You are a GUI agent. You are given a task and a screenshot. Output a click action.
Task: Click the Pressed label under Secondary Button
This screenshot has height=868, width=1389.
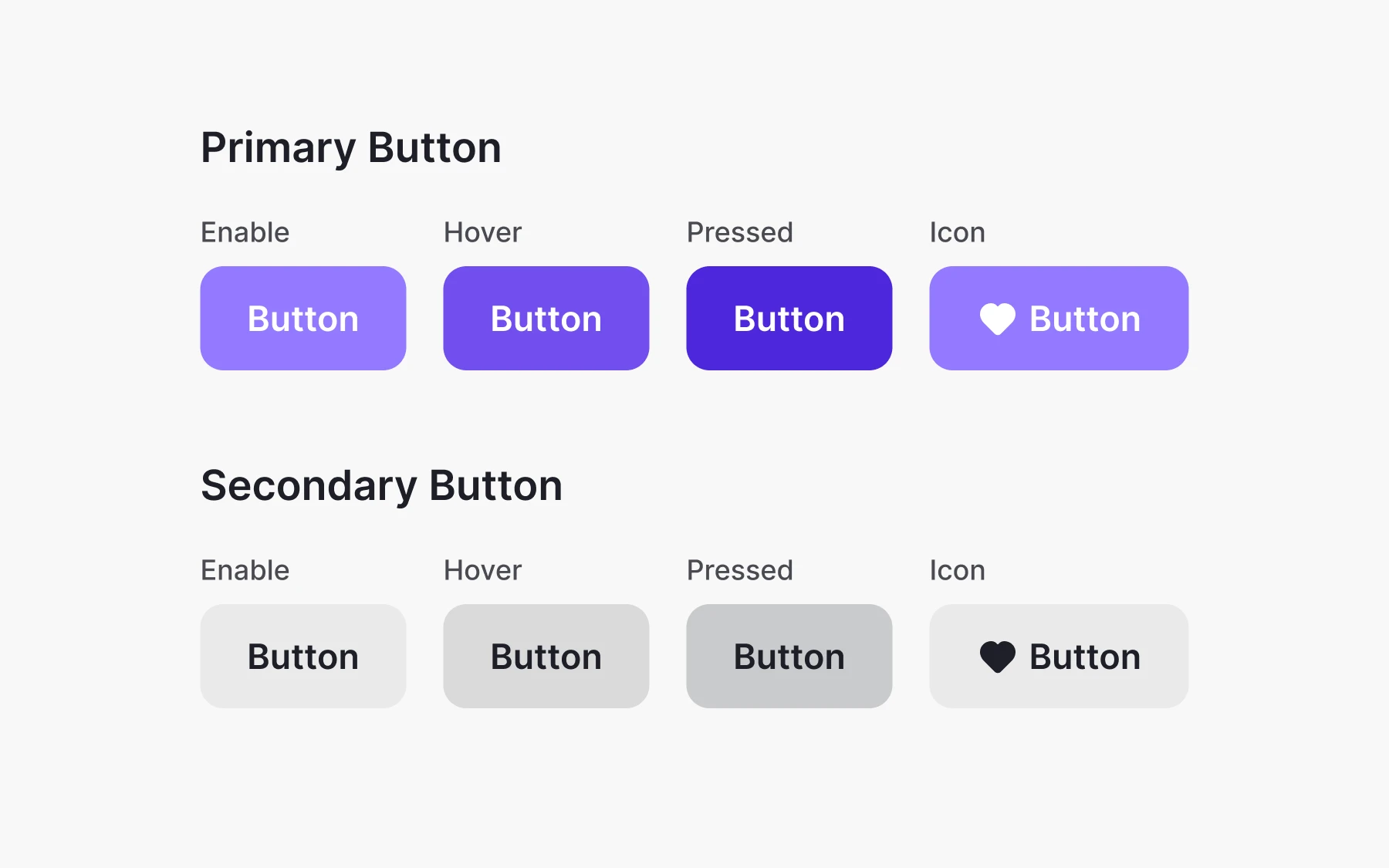[x=740, y=570]
